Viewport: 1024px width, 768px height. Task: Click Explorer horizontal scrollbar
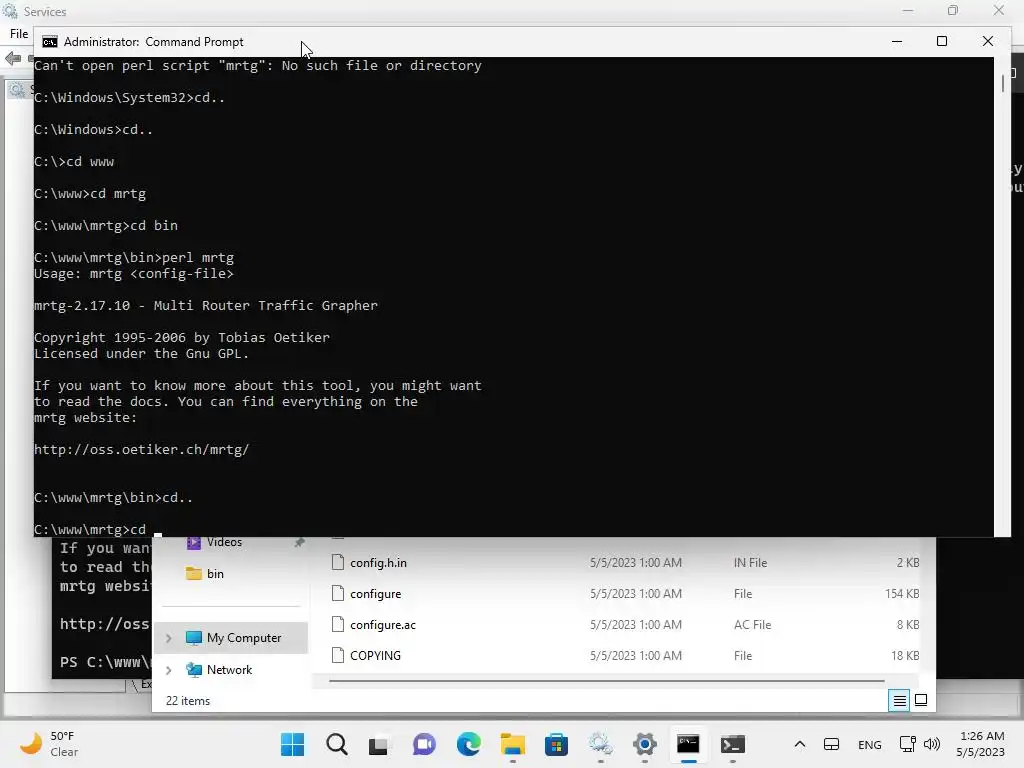point(607,681)
